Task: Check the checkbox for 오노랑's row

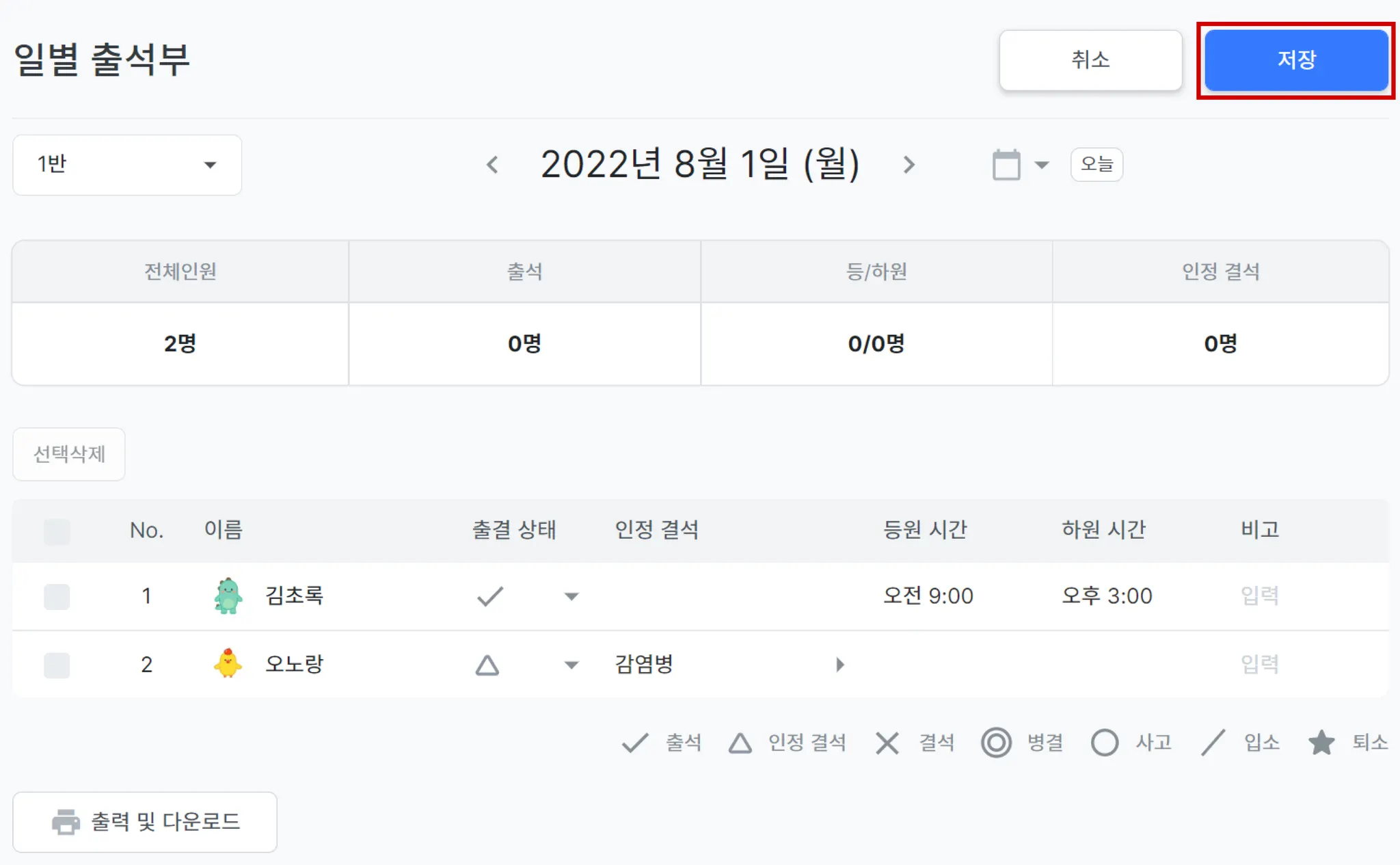Action: click(57, 665)
